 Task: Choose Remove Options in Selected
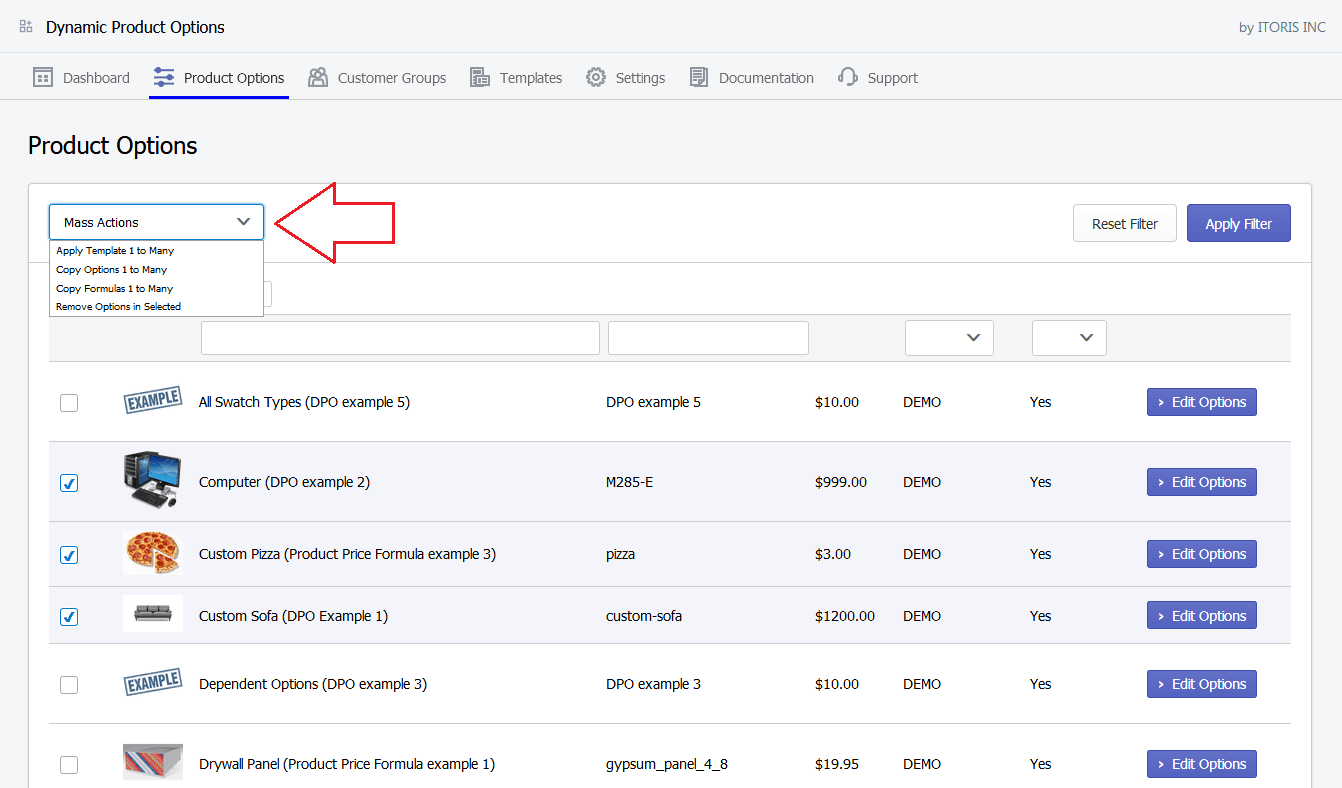[118, 307]
